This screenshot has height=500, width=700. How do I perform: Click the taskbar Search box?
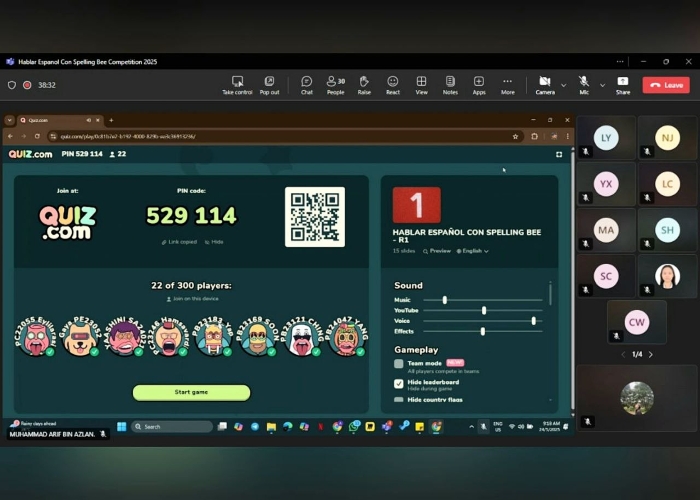point(173,426)
